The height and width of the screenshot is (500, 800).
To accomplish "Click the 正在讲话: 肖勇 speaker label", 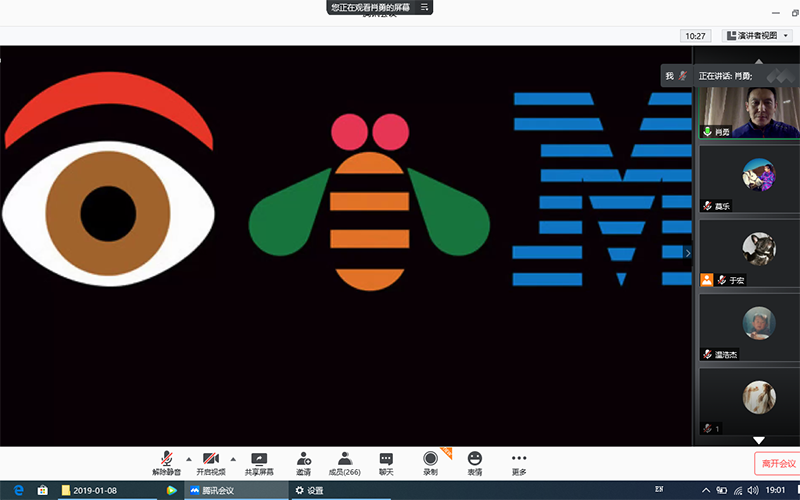I will pos(725,76).
